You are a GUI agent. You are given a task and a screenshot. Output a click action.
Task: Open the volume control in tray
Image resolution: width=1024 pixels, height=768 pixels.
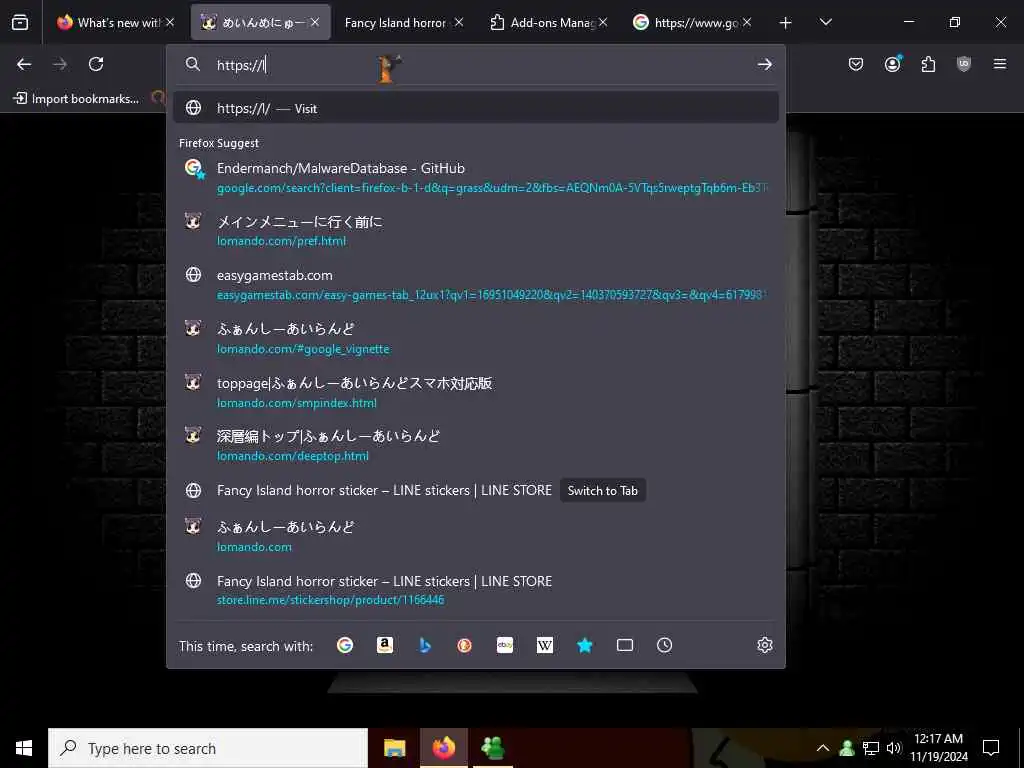[894, 748]
